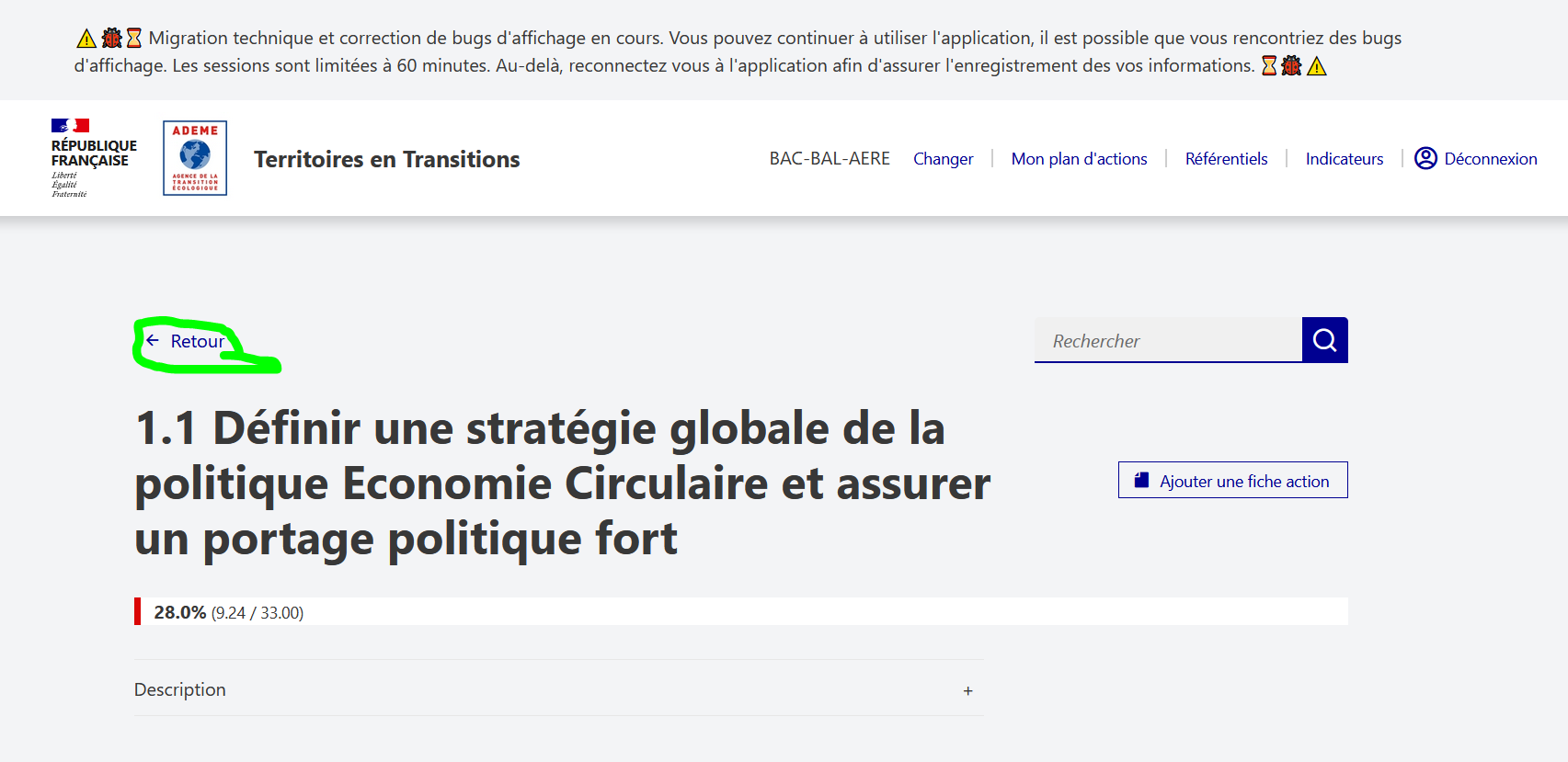1568x762 pixels.
Task: Click the Territoires en Transitions title
Action: (x=386, y=158)
